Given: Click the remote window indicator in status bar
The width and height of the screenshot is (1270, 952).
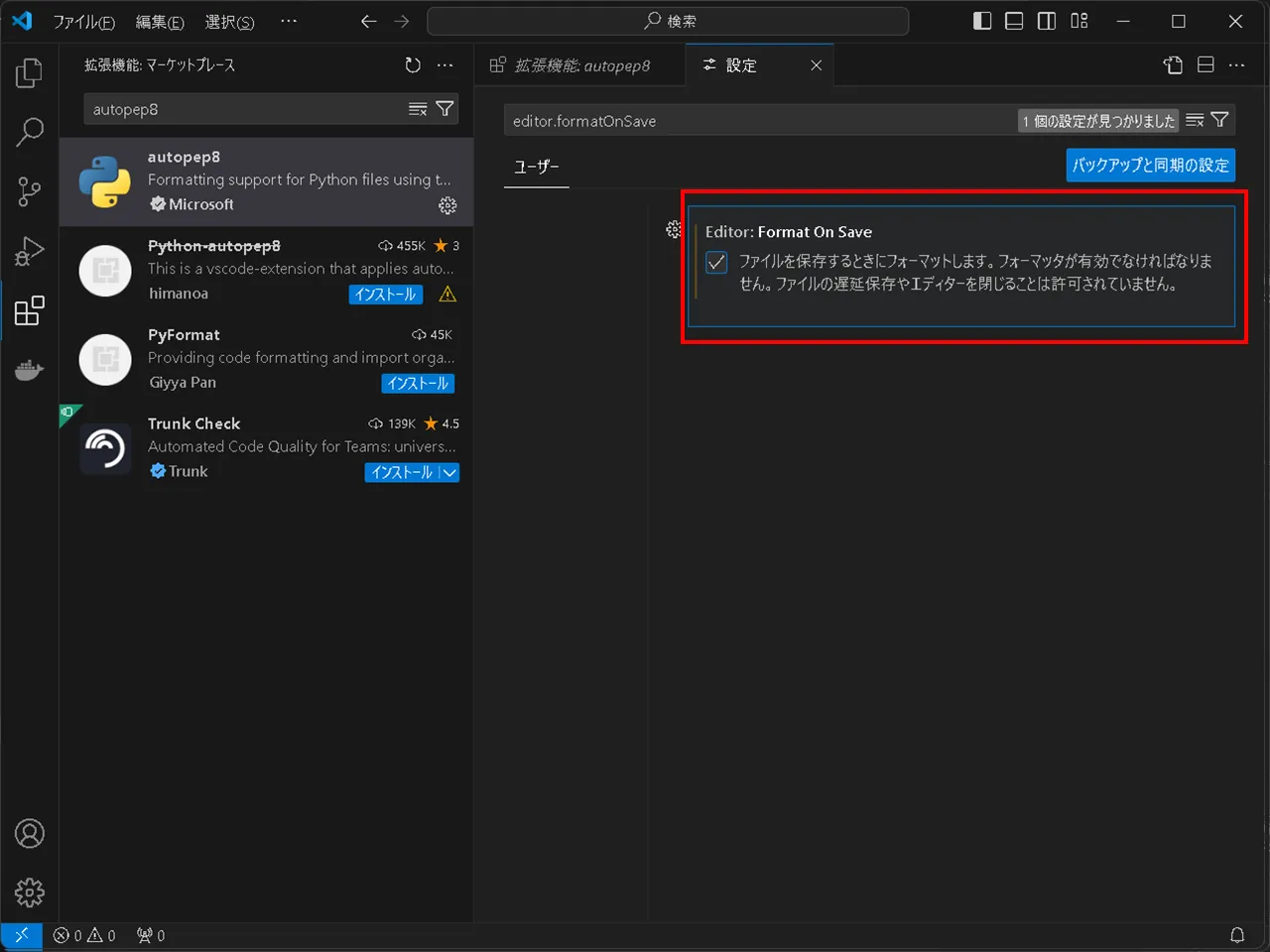Looking at the screenshot, I should [21, 935].
